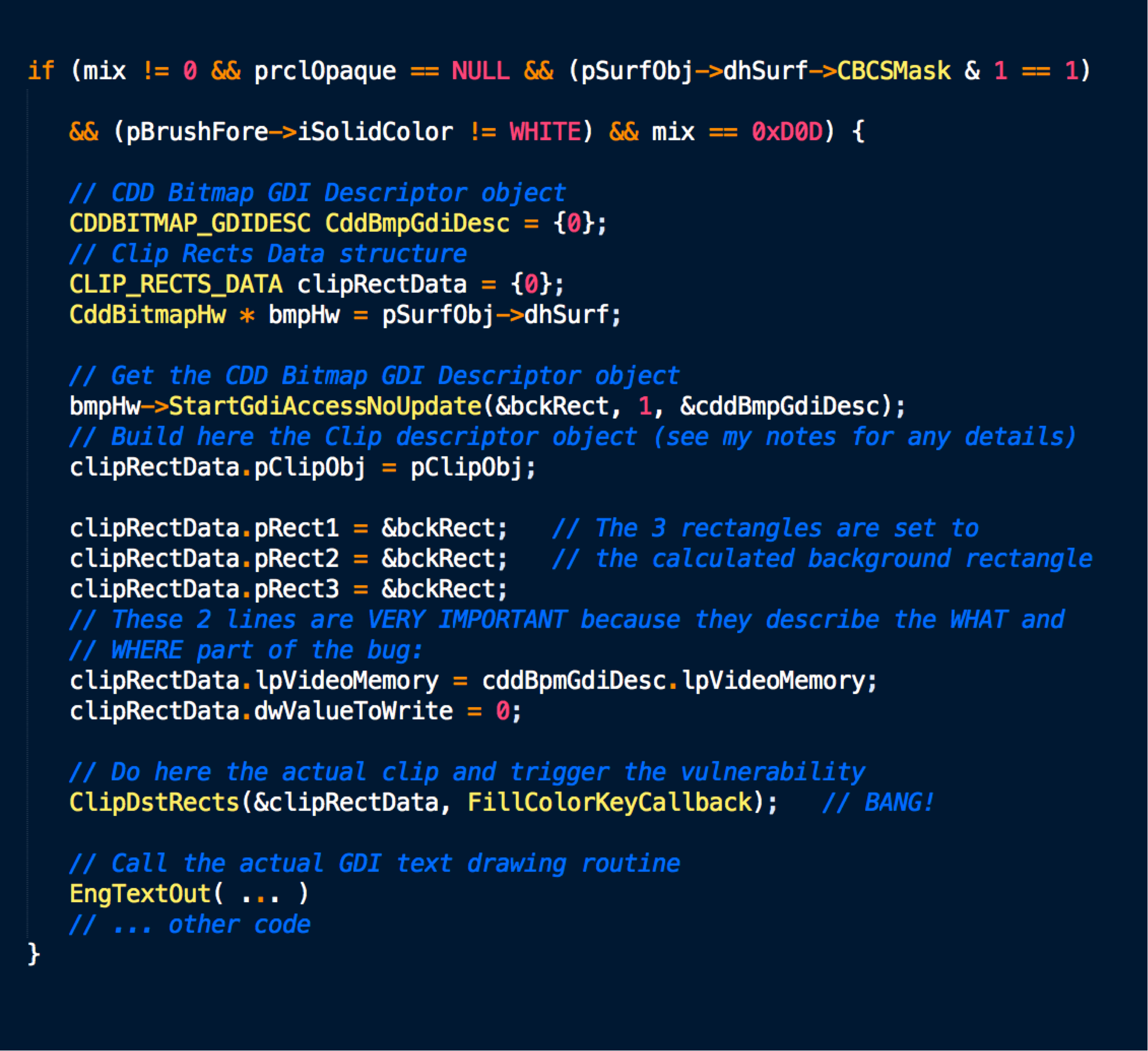Click the CLIP_RECTS_DATA type name
Image resolution: width=1148 pixels, height=1051 pixels.
(x=175, y=284)
